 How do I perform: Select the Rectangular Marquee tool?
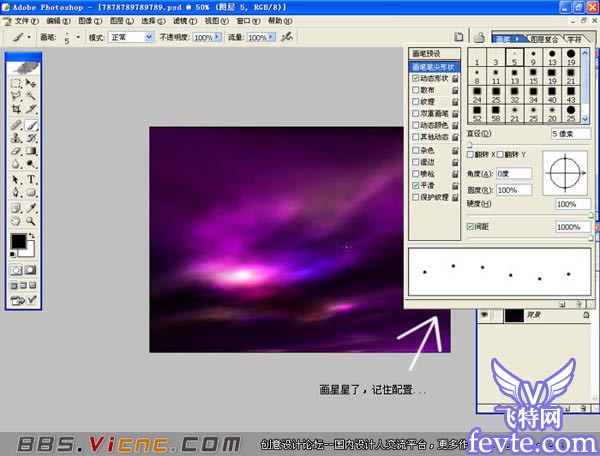16,84
